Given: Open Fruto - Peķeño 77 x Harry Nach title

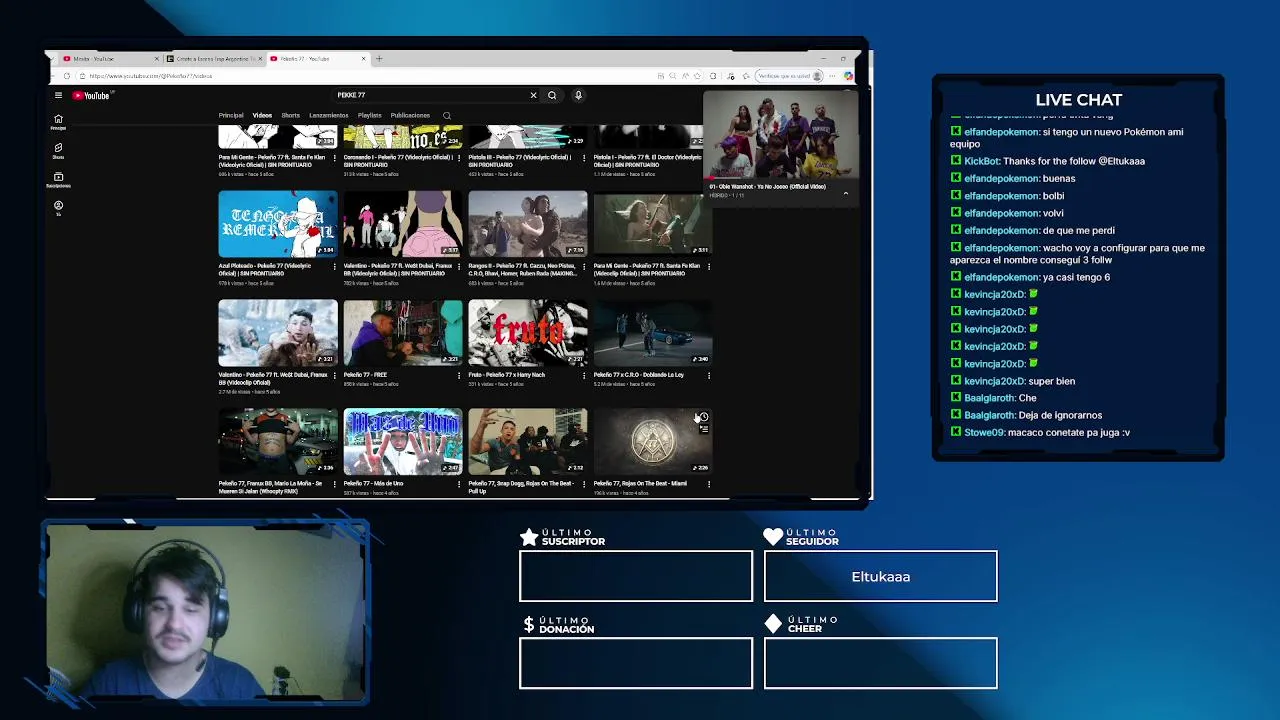Looking at the screenshot, I should [507, 375].
